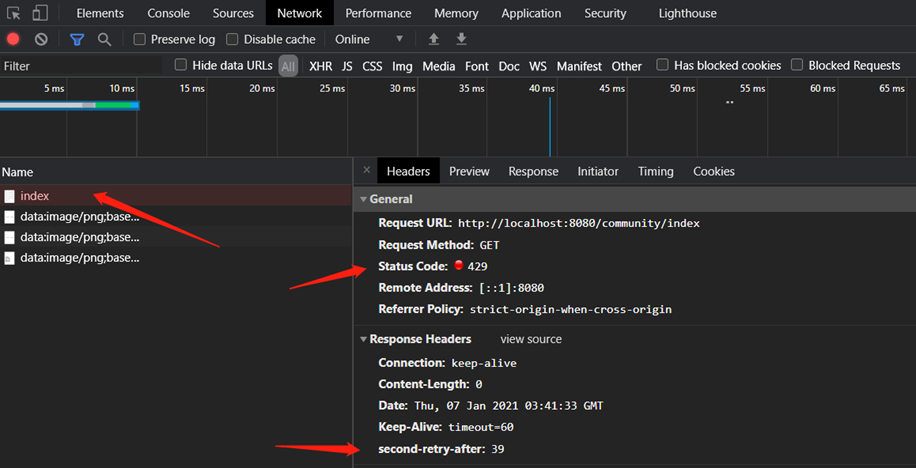Stop recording network log with red button

(13, 39)
